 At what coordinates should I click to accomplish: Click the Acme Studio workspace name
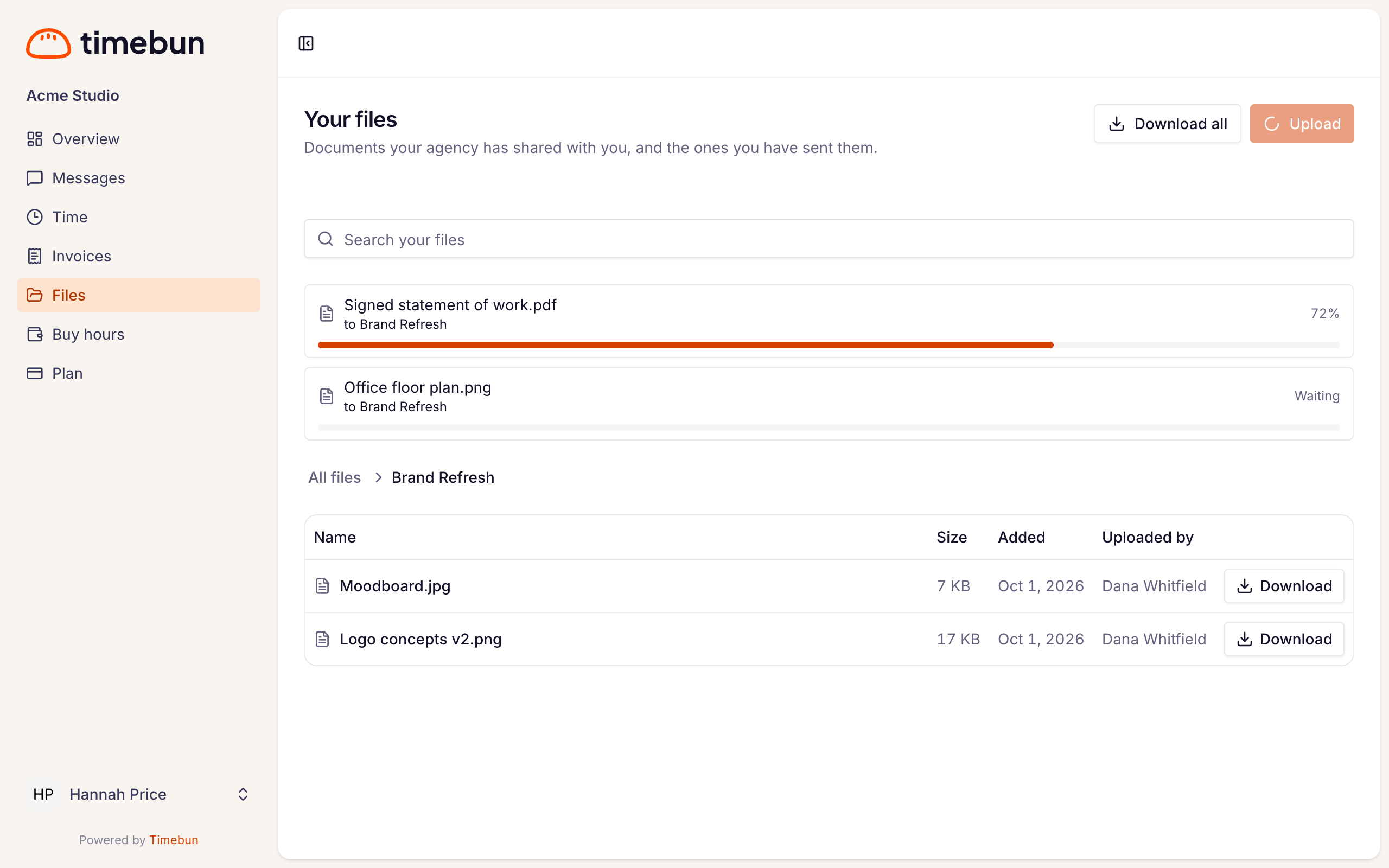tap(73, 95)
